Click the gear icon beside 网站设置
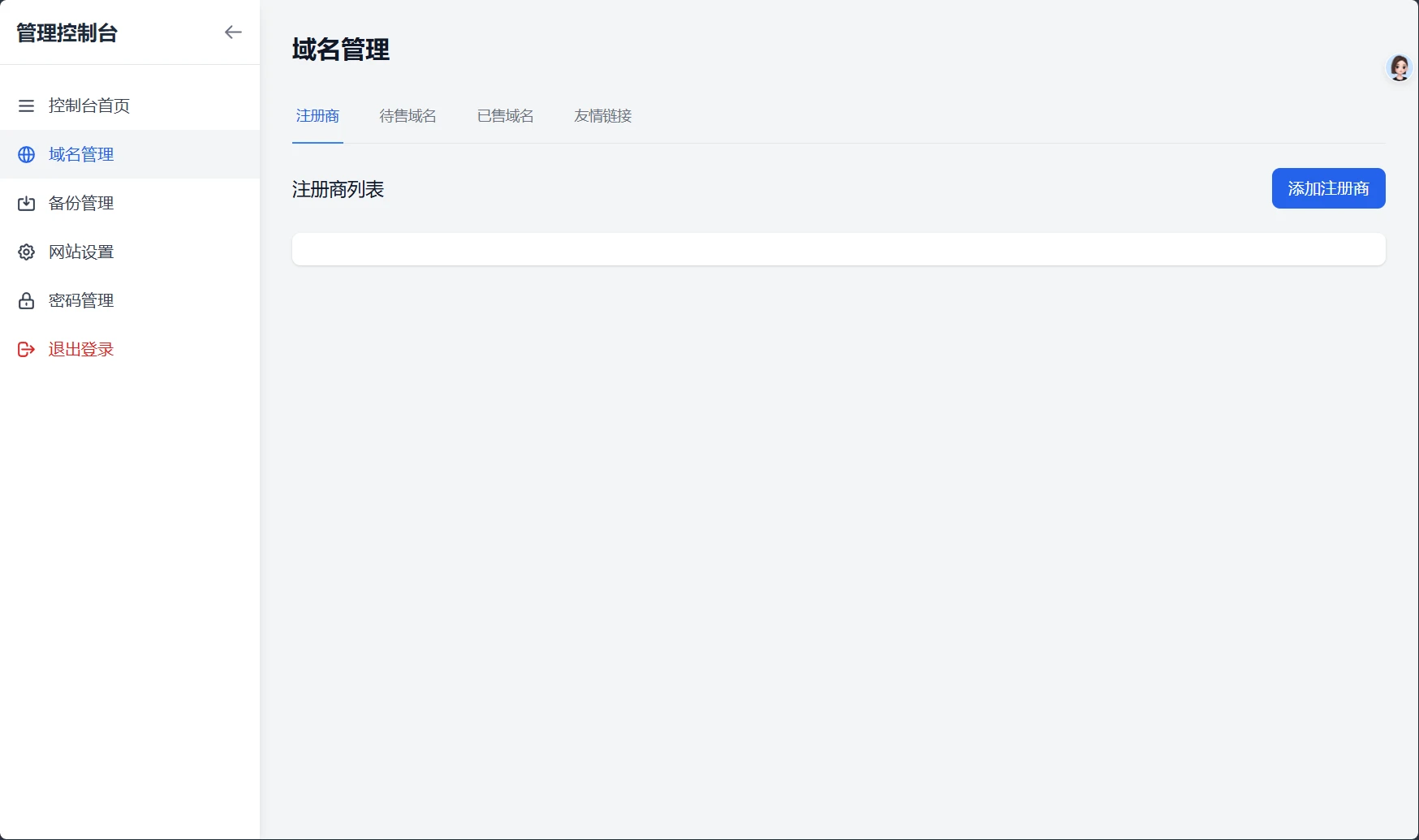 [26, 252]
